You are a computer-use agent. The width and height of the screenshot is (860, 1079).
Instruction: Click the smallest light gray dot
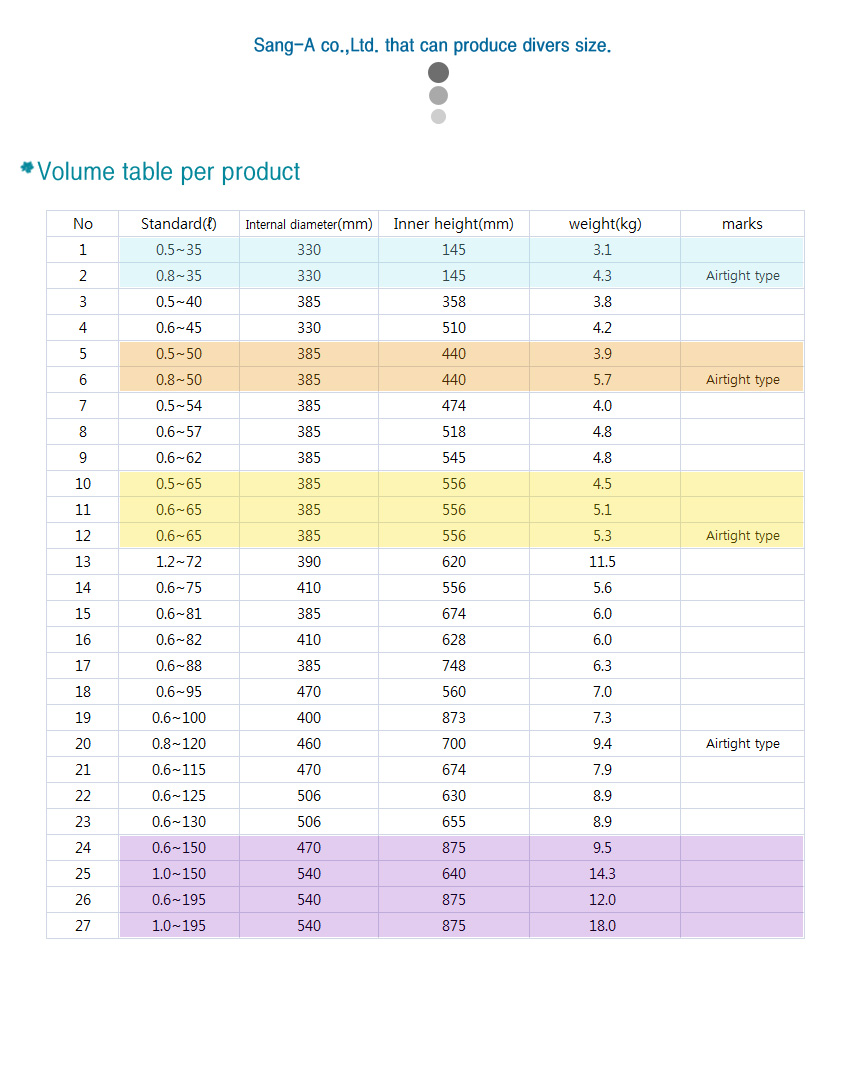pos(438,116)
